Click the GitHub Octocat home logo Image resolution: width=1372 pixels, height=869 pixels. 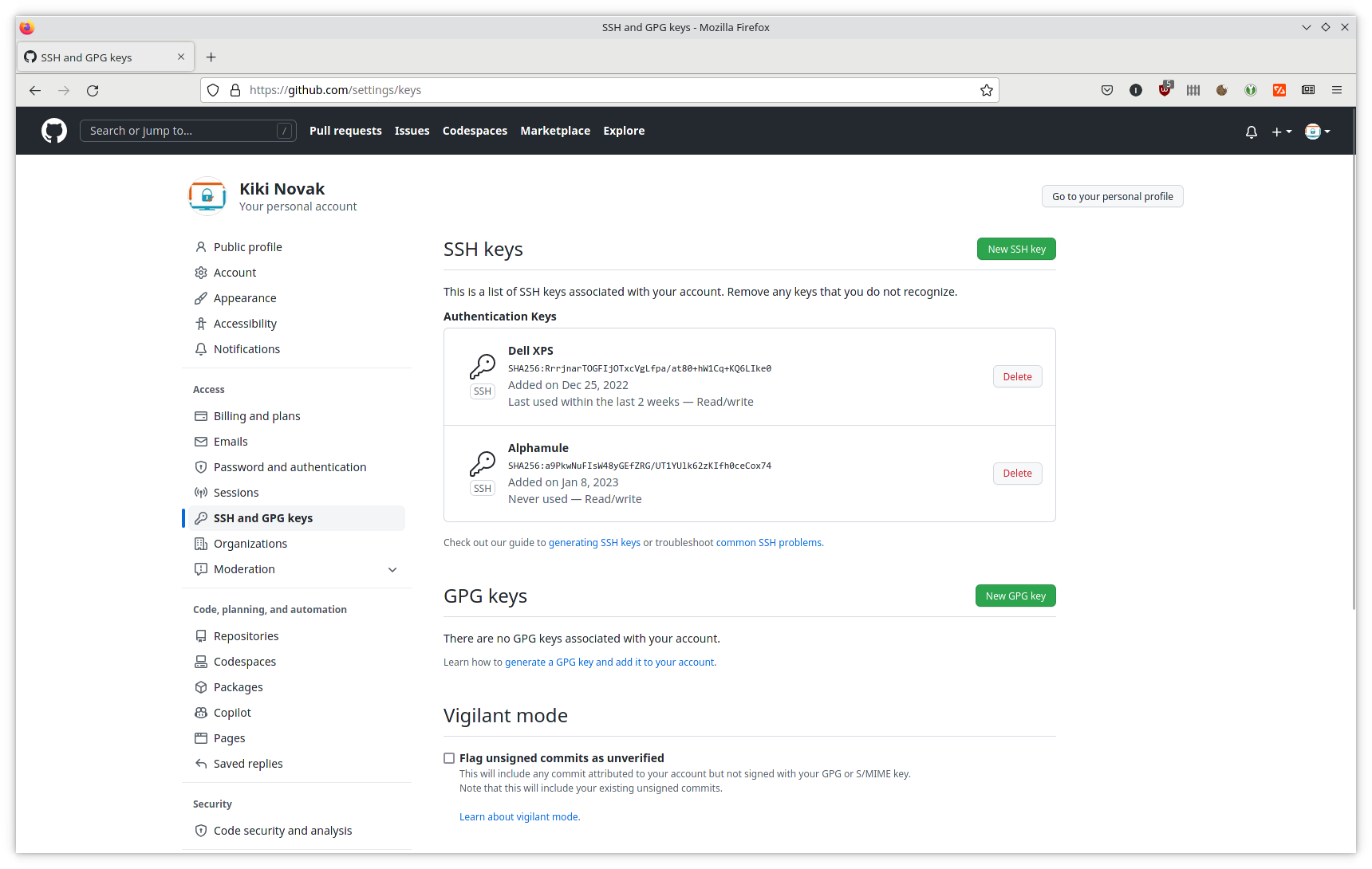[54, 131]
